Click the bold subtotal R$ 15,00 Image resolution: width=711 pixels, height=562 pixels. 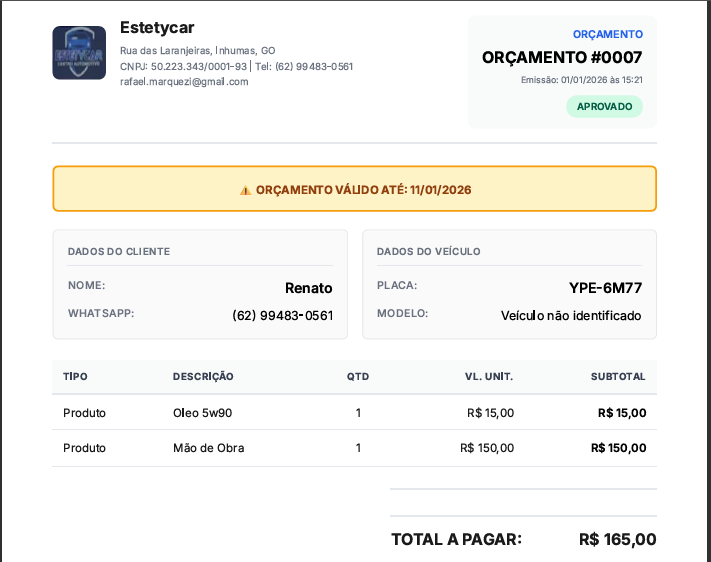[x=622, y=413]
